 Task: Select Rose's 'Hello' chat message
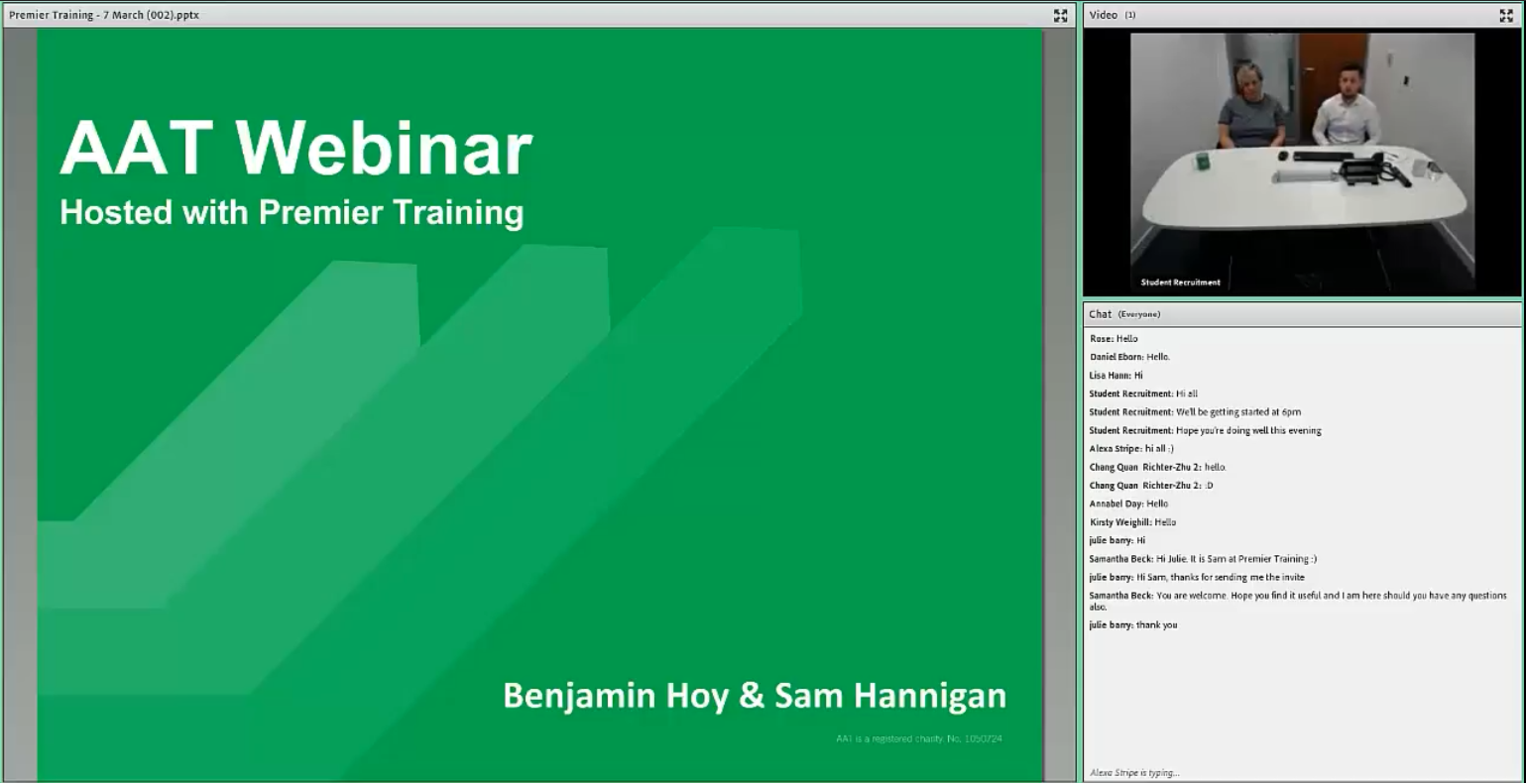tap(1114, 339)
